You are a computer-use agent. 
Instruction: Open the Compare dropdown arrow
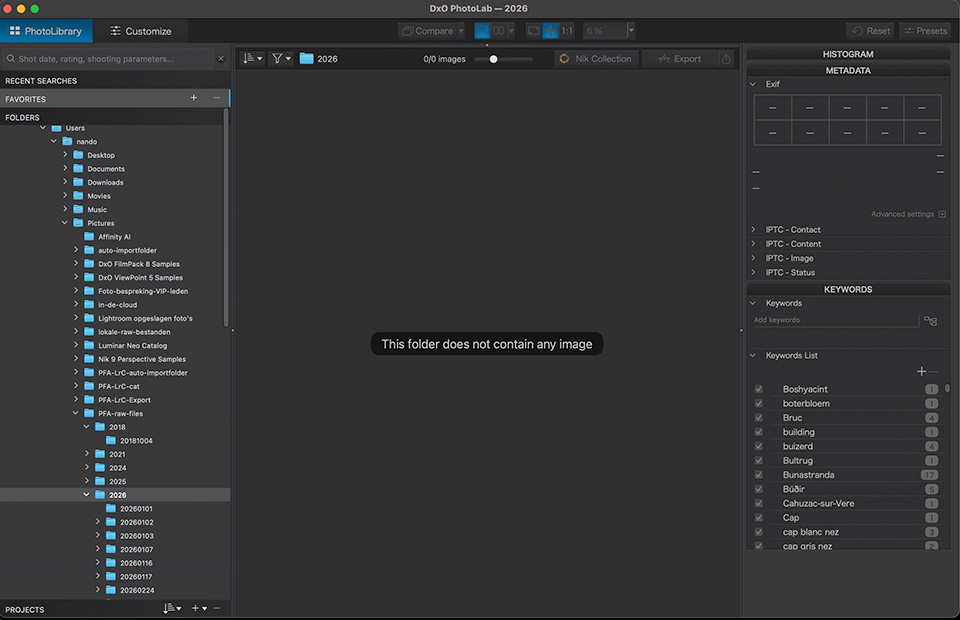pos(460,31)
